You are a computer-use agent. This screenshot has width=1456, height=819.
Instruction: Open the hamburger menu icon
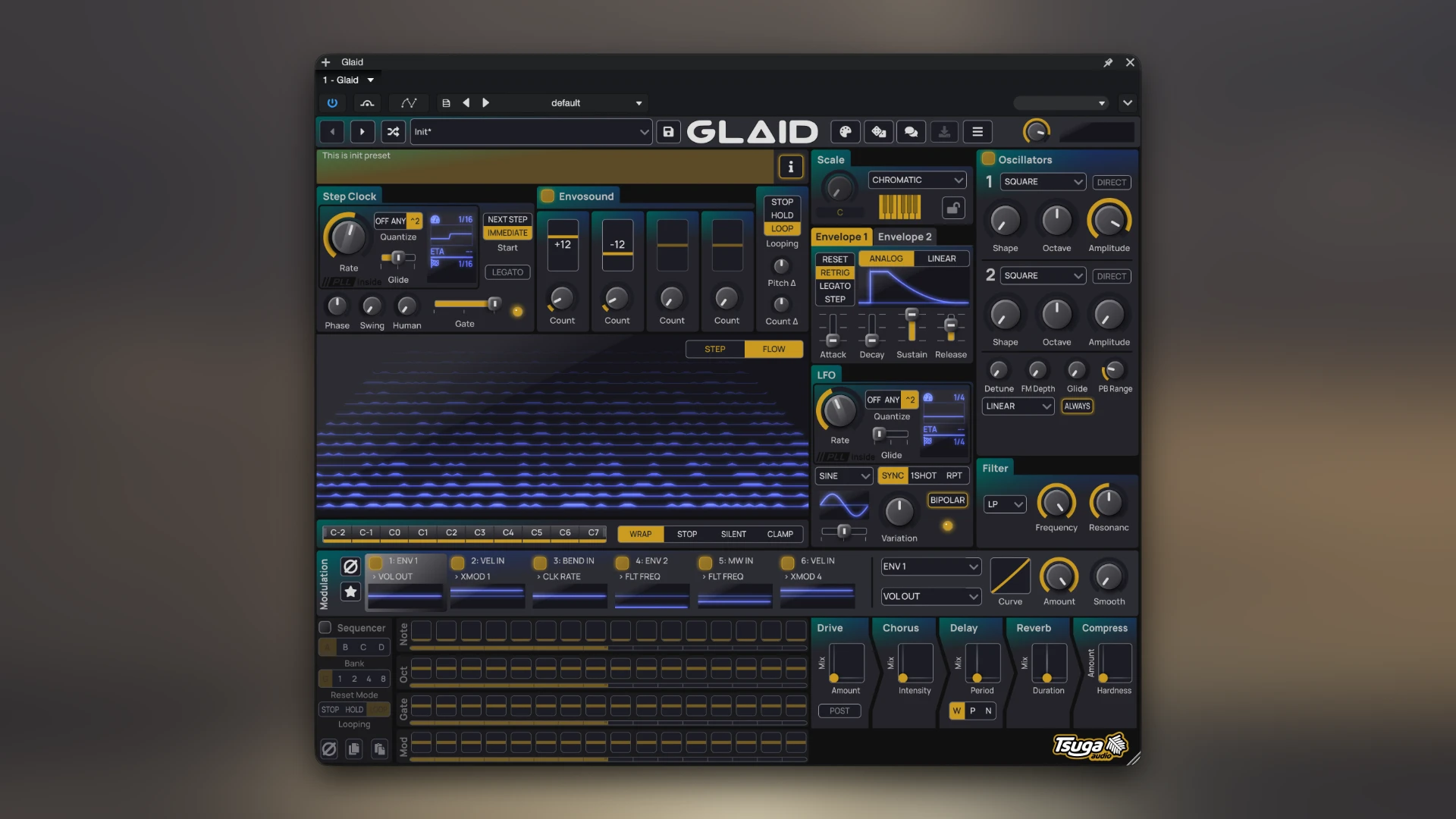[977, 132]
